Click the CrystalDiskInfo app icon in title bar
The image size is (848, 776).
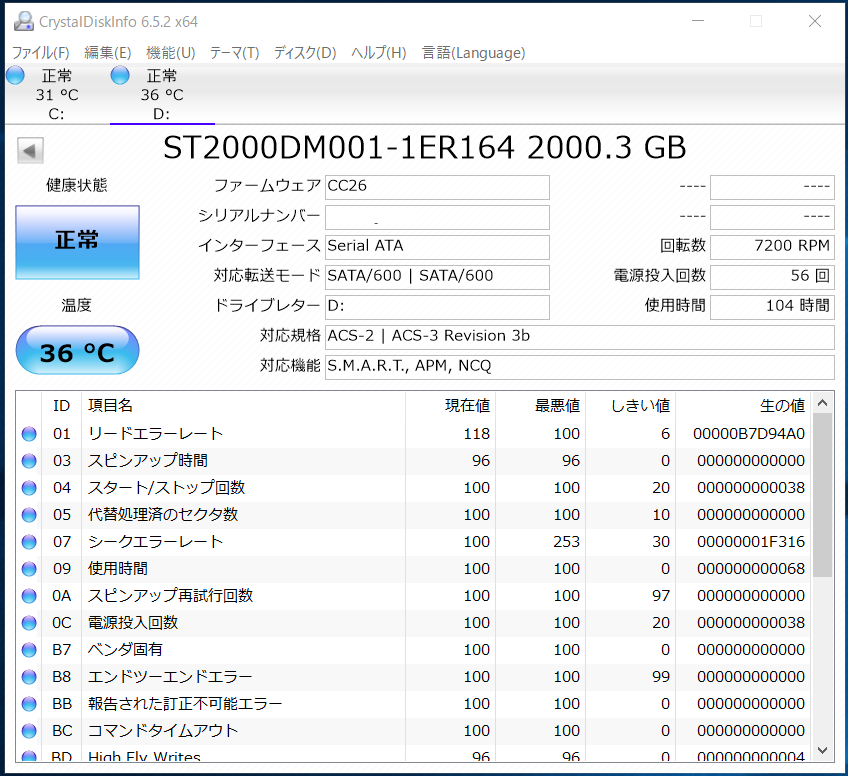[23, 21]
